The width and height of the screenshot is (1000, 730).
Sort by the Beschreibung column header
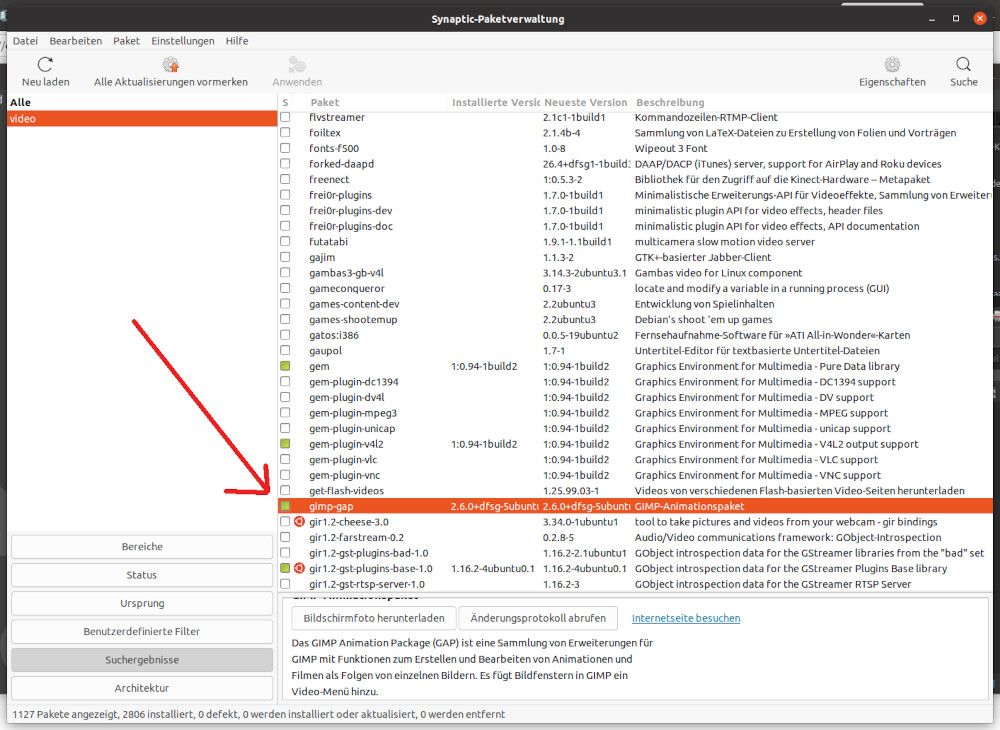click(812, 102)
